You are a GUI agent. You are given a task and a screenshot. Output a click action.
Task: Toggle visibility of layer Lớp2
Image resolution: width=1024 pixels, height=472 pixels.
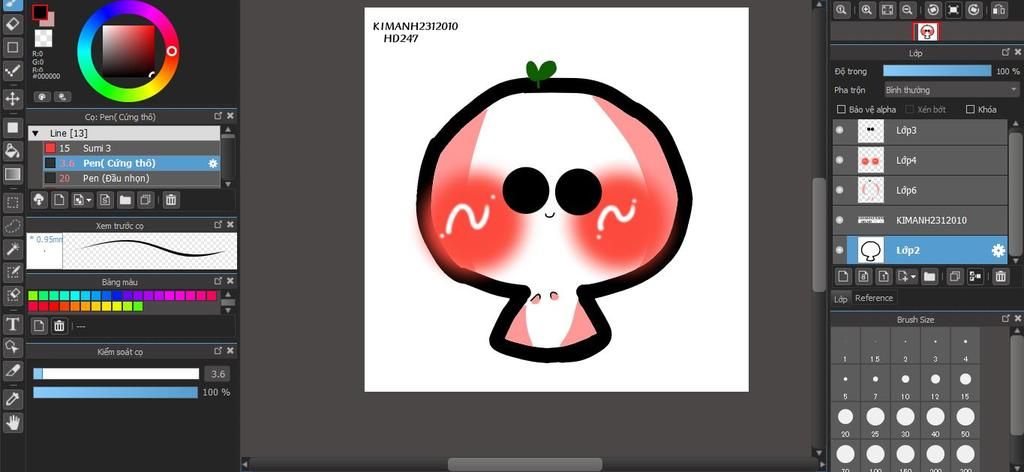(x=840, y=250)
